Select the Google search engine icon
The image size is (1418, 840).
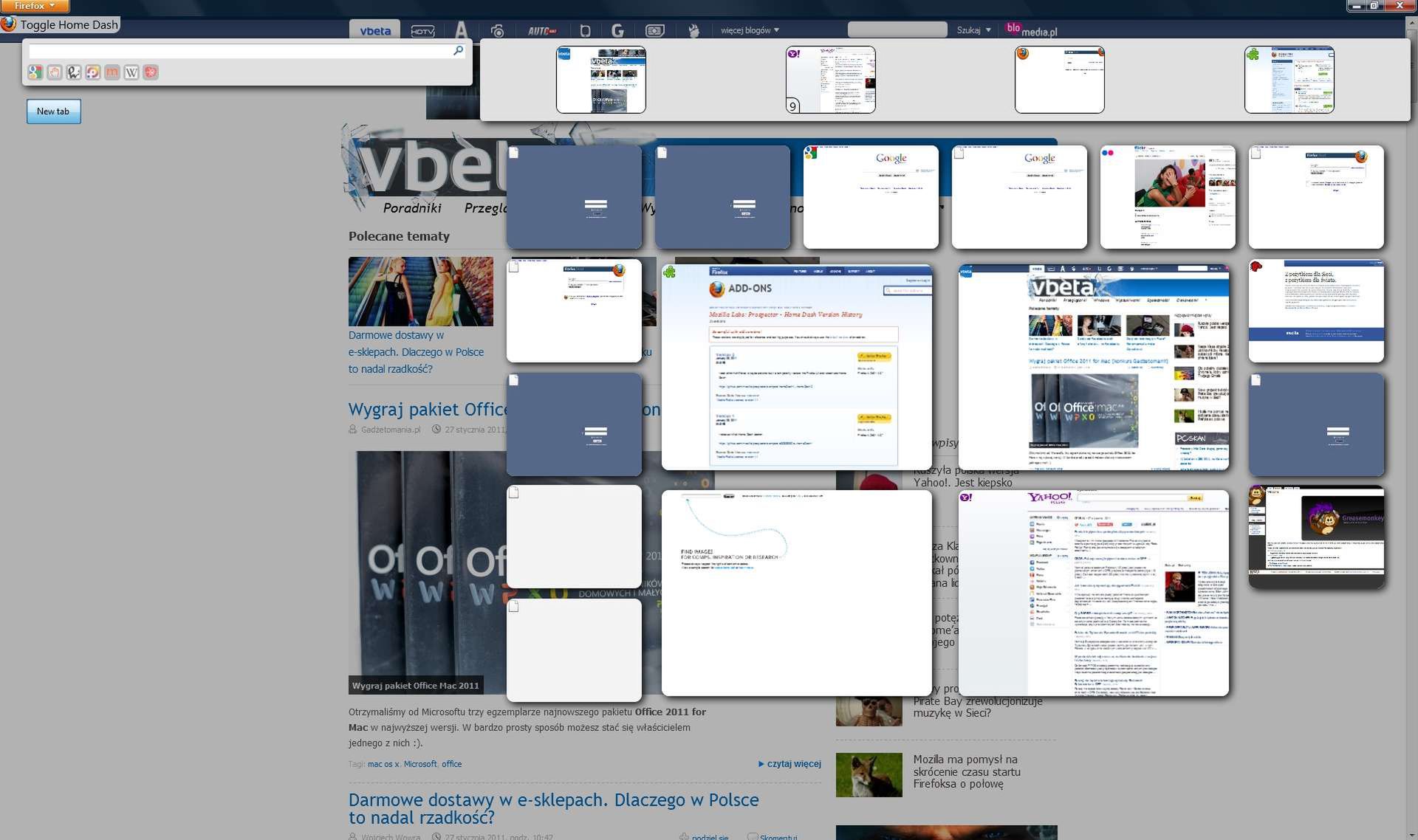pyautogui.click(x=35, y=72)
